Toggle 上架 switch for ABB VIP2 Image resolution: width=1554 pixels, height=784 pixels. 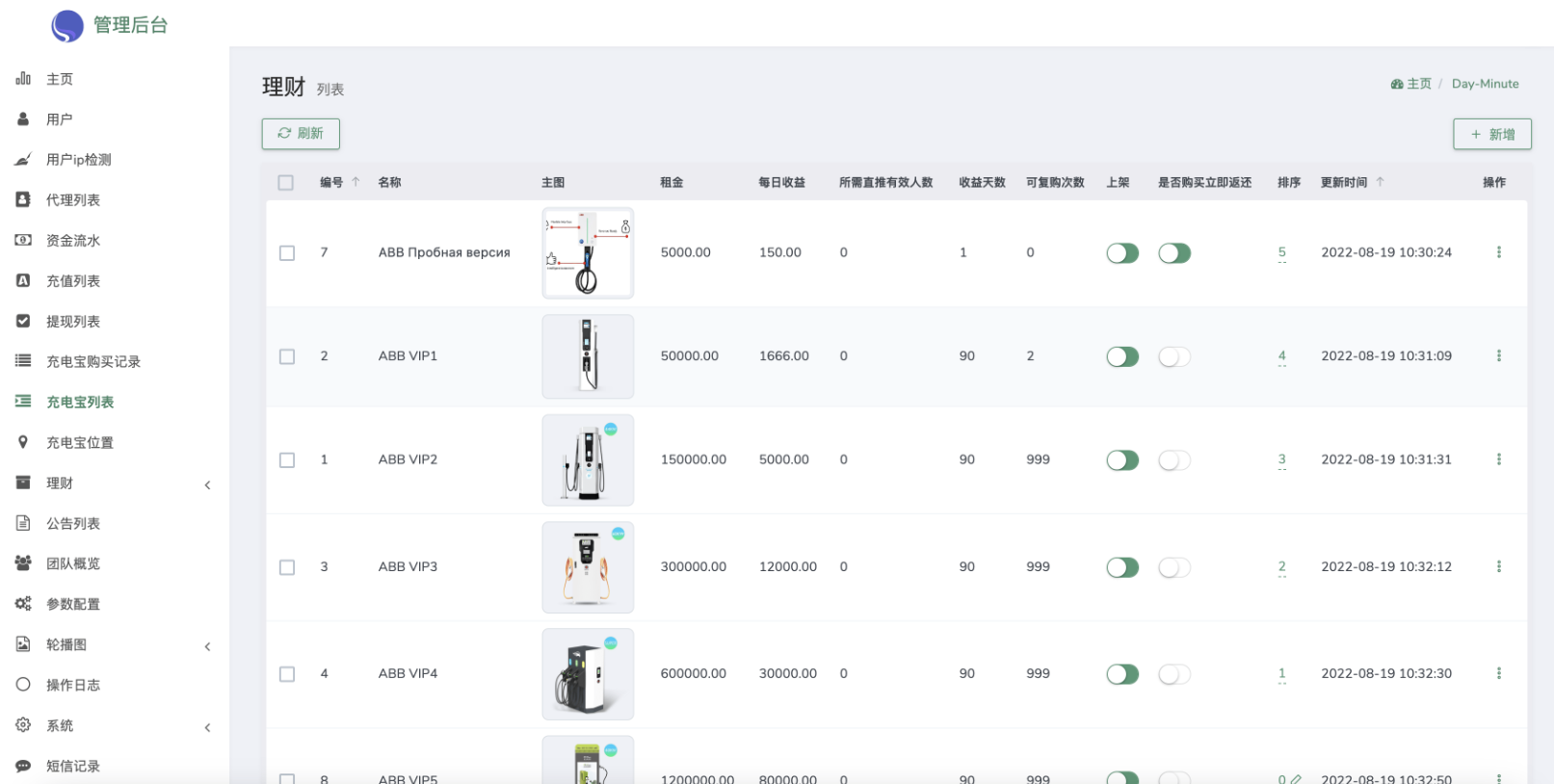[x=1122, y=460]
